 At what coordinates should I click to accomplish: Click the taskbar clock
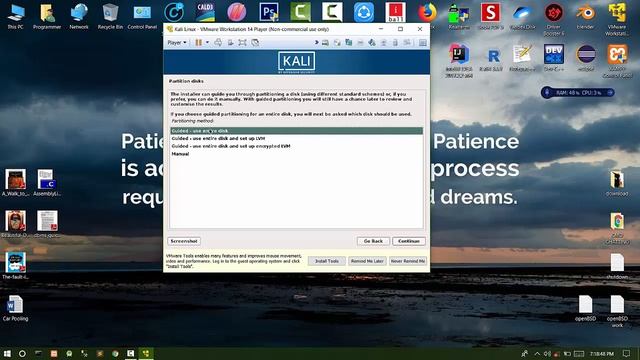602,353
